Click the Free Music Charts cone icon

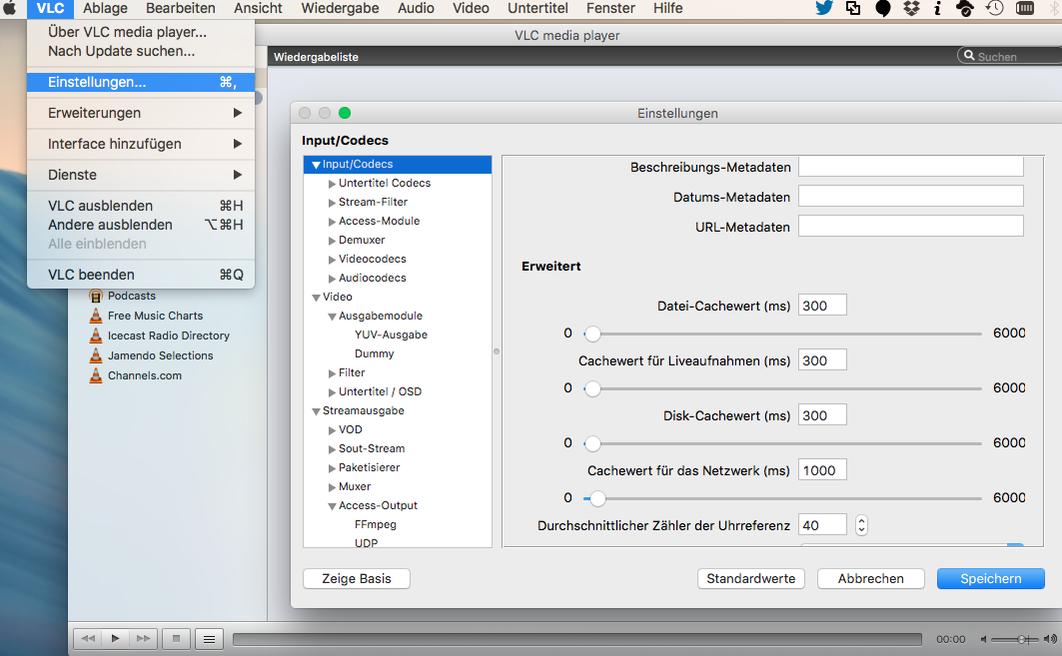coord(95,315)
